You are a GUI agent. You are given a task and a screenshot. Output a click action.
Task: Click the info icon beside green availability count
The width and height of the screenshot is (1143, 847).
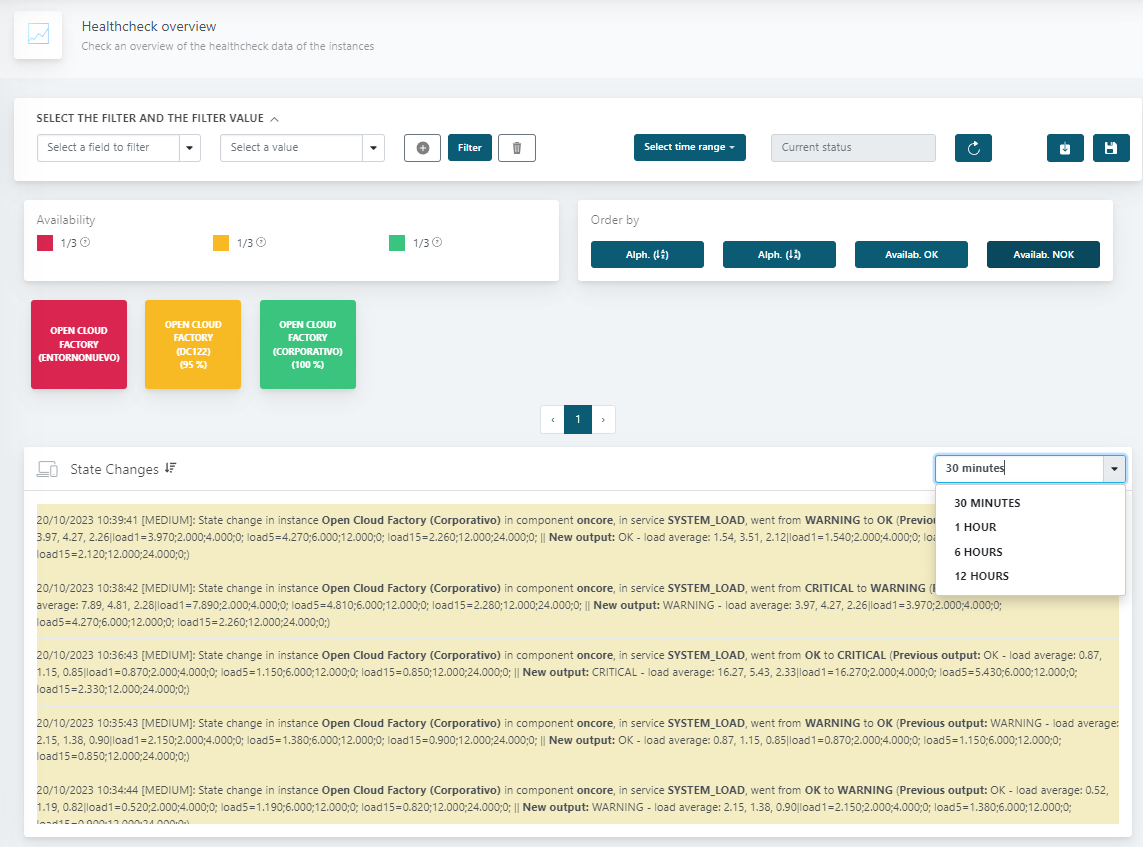point(437,242)
